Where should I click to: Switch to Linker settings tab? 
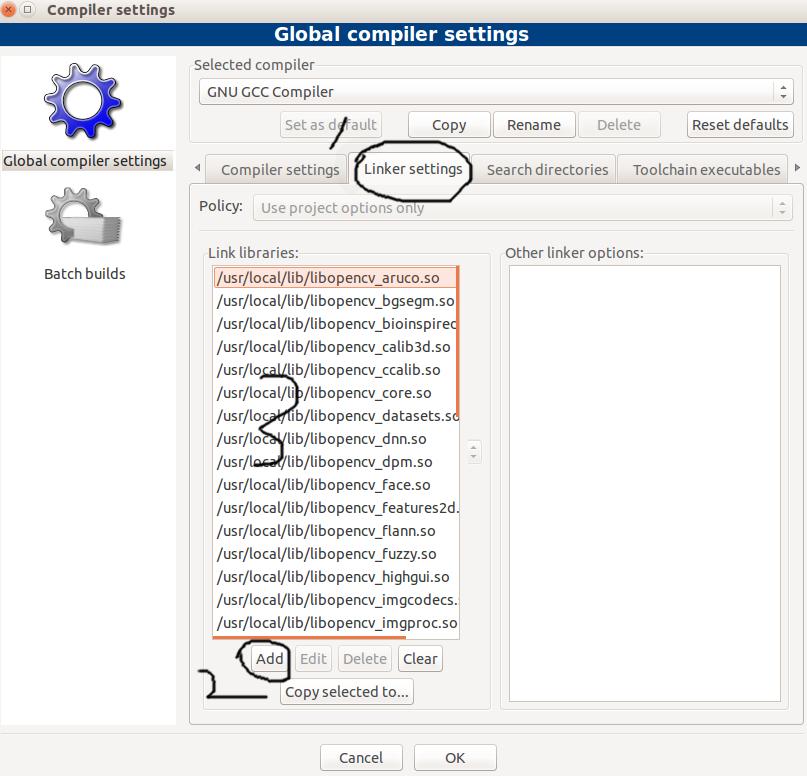[x=413, y=169]
